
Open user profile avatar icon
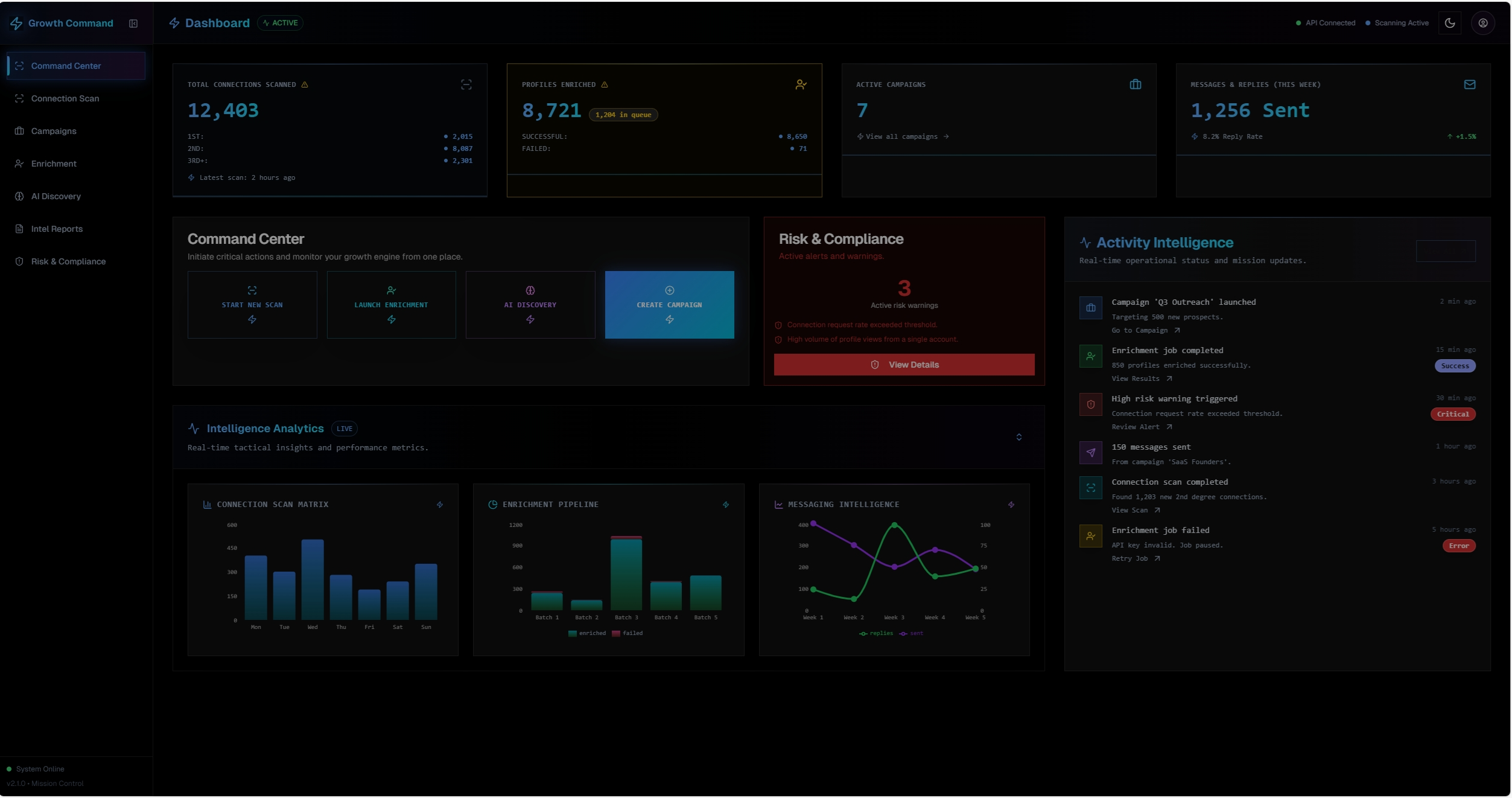pos(1482,23)
